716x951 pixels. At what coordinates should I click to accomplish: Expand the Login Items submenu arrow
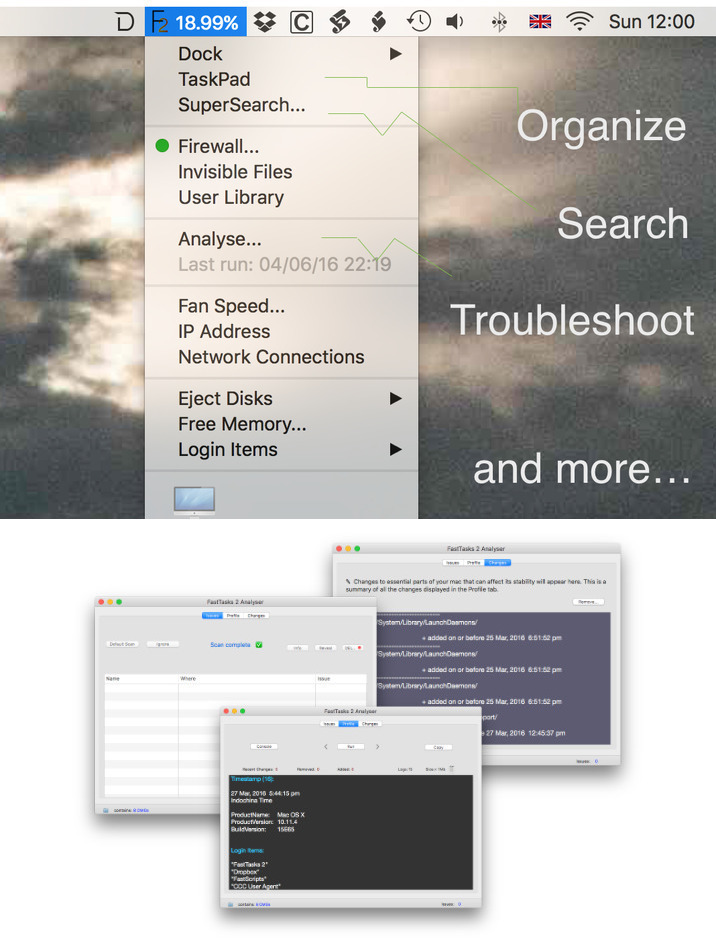396,449
